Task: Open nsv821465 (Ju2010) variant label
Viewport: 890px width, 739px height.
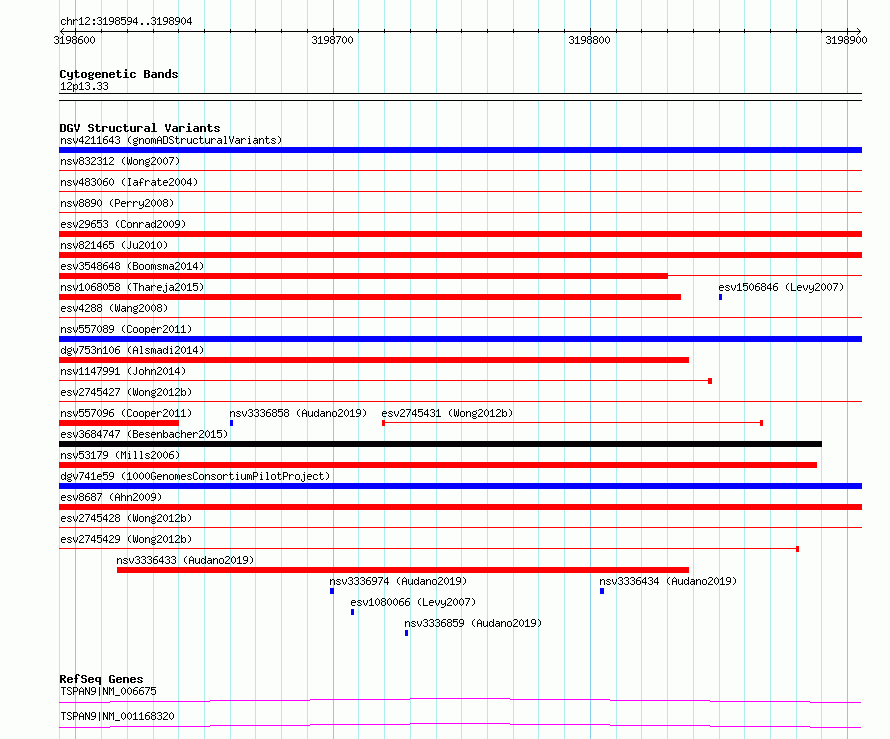Action: (x=114, y=245)
